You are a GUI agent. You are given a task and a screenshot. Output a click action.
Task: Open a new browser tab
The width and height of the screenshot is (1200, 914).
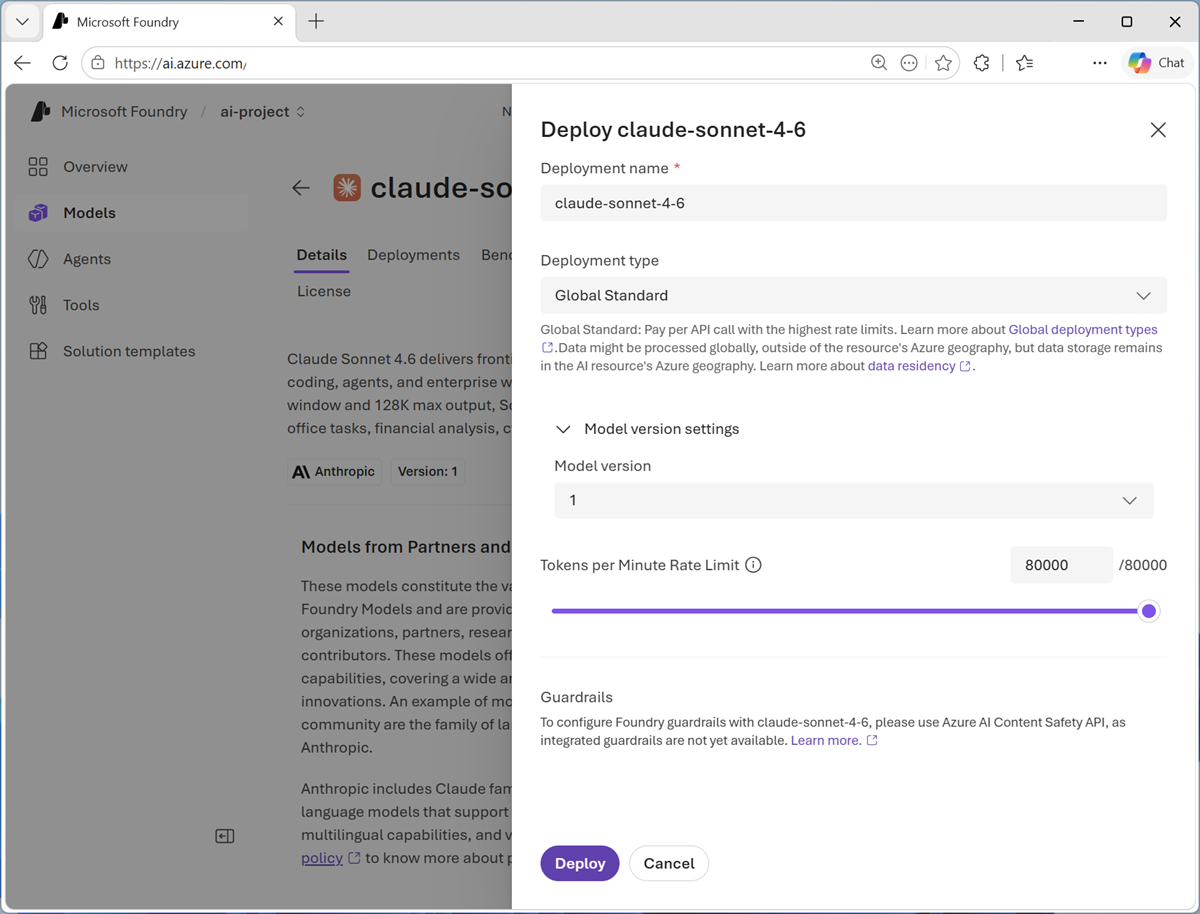pyautogui.click(x=316, y=21)
